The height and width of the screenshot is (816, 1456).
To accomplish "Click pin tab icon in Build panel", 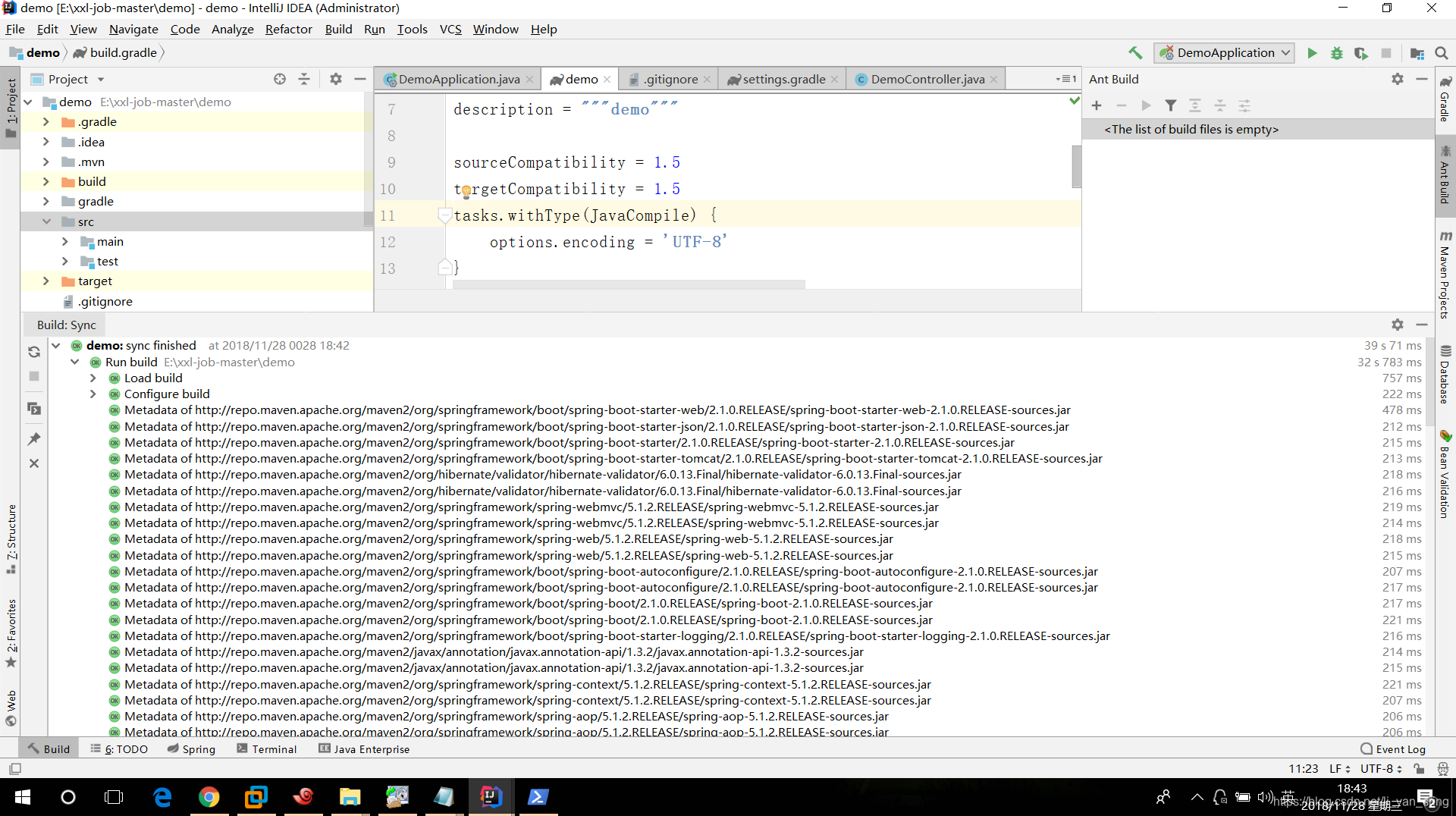I will click(x=34, y=439).
